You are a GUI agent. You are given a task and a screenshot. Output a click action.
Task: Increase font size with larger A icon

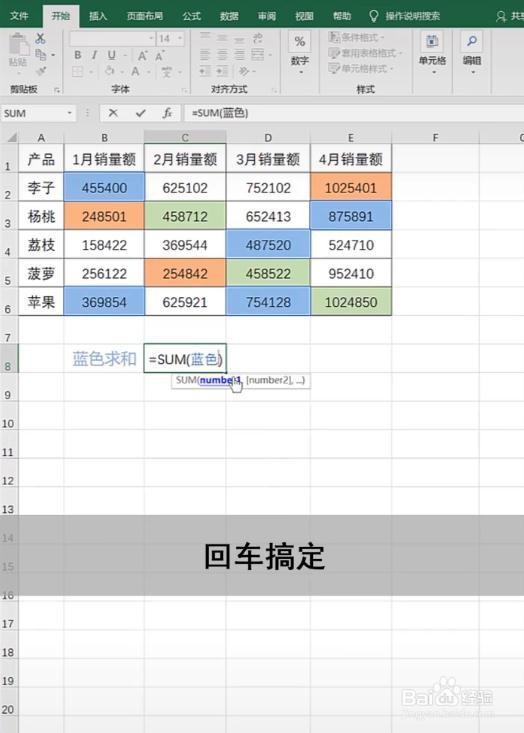tap(143, 56)
